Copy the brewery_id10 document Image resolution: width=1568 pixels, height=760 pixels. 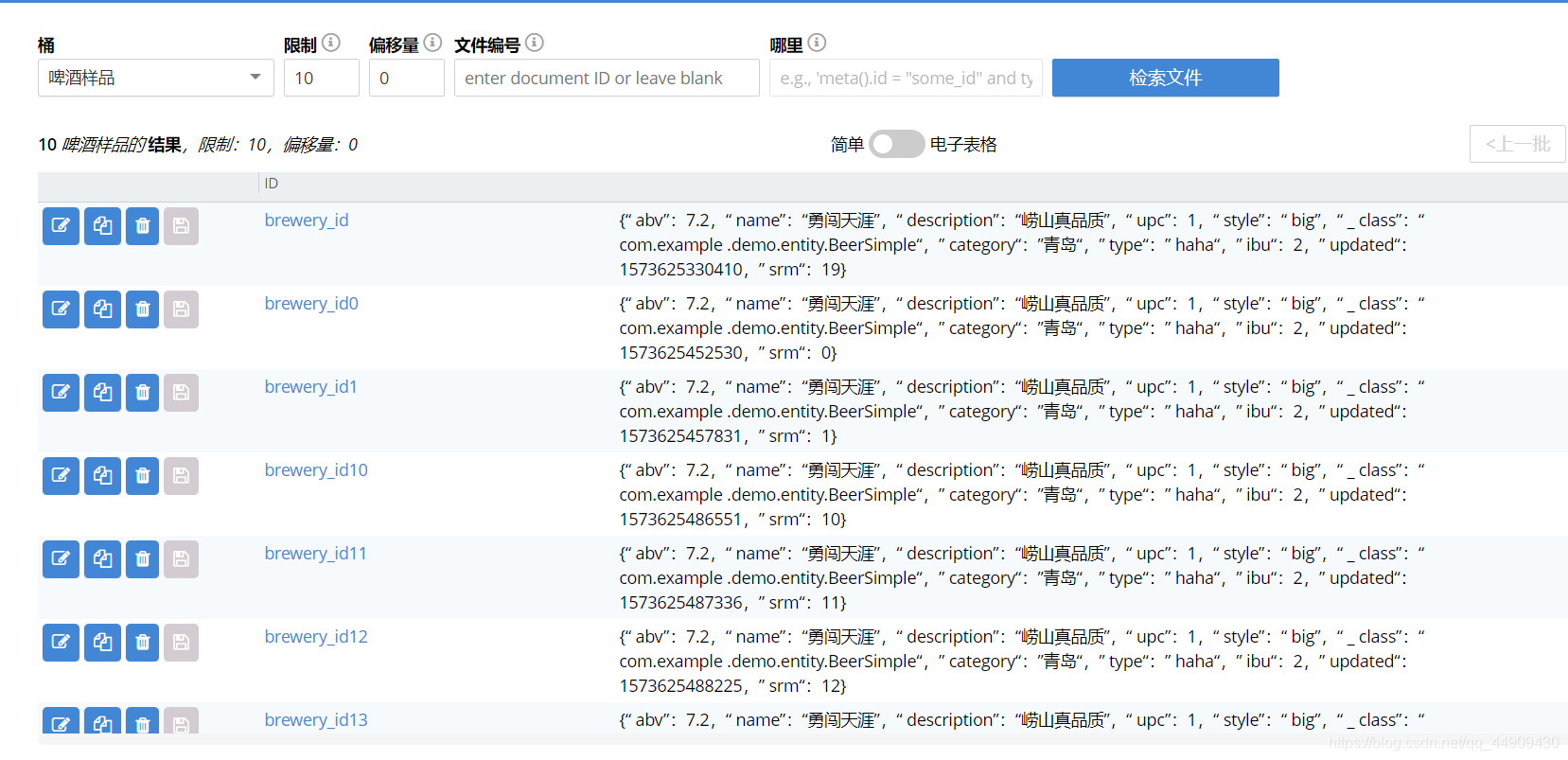tap(102, 476)
